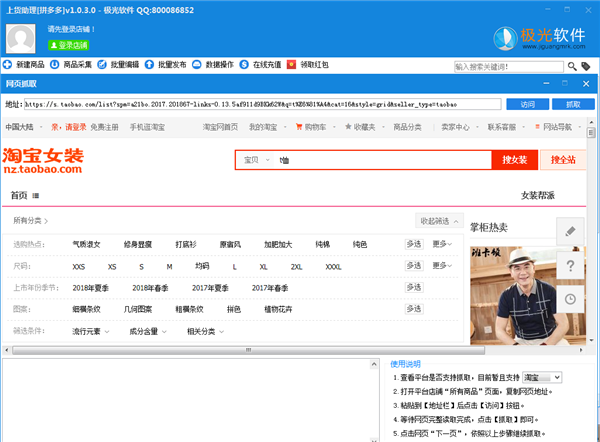Toggle 多选 in 选购热点 row
This screenshot has width=600, height=442.
tap(414, 244)
